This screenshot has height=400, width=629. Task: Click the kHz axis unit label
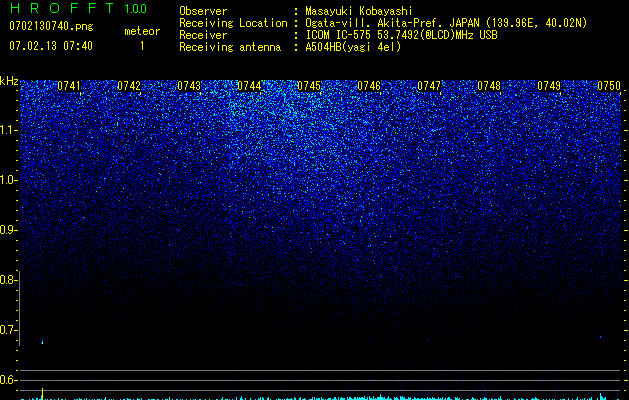click(x=9, y=81)
